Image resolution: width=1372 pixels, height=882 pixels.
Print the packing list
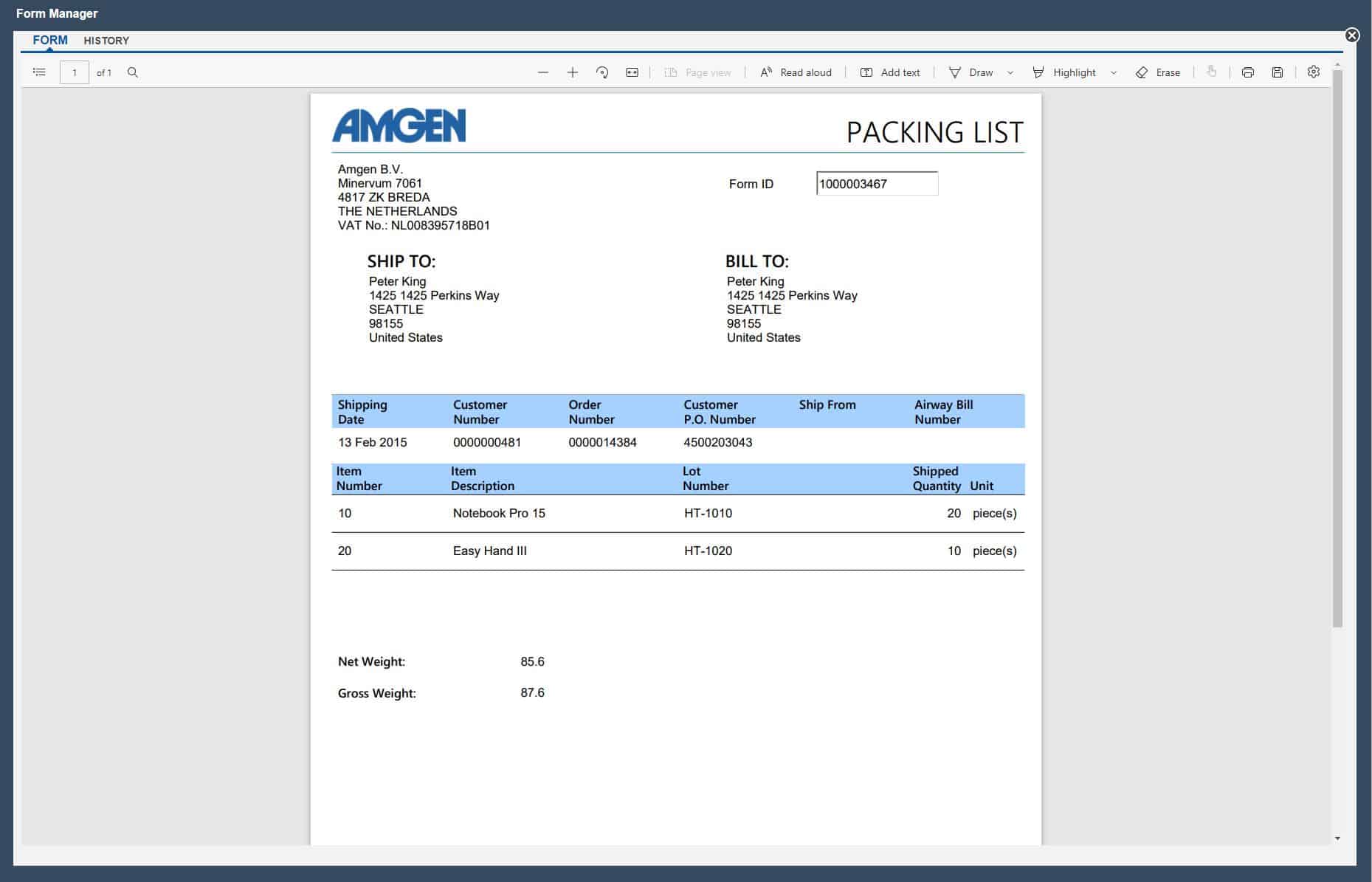(1247, 72)
